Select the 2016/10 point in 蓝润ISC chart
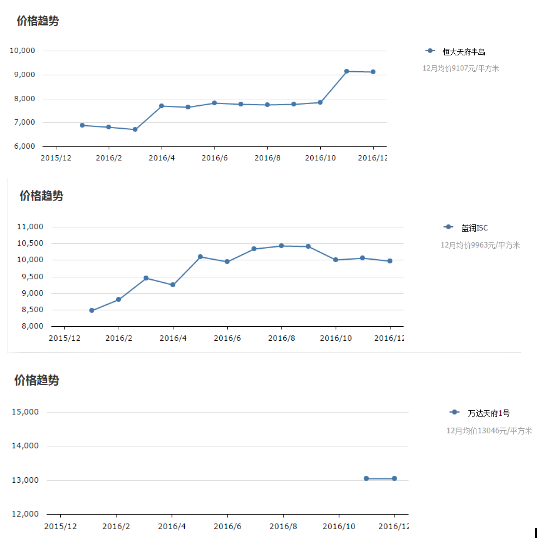This screenshot has height=538, width=537. click(x=336, y=260)
